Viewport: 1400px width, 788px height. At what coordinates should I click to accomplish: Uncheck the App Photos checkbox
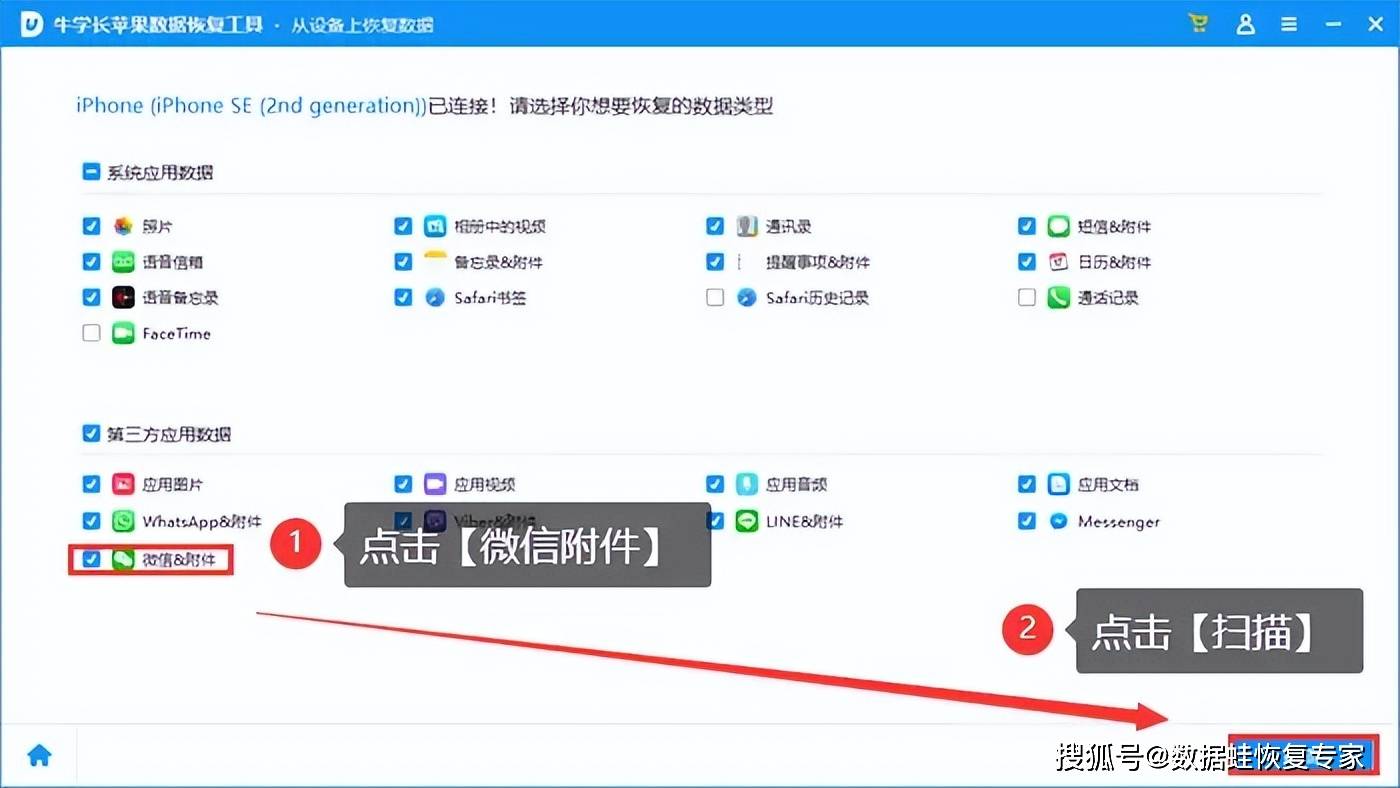(91, 485)
